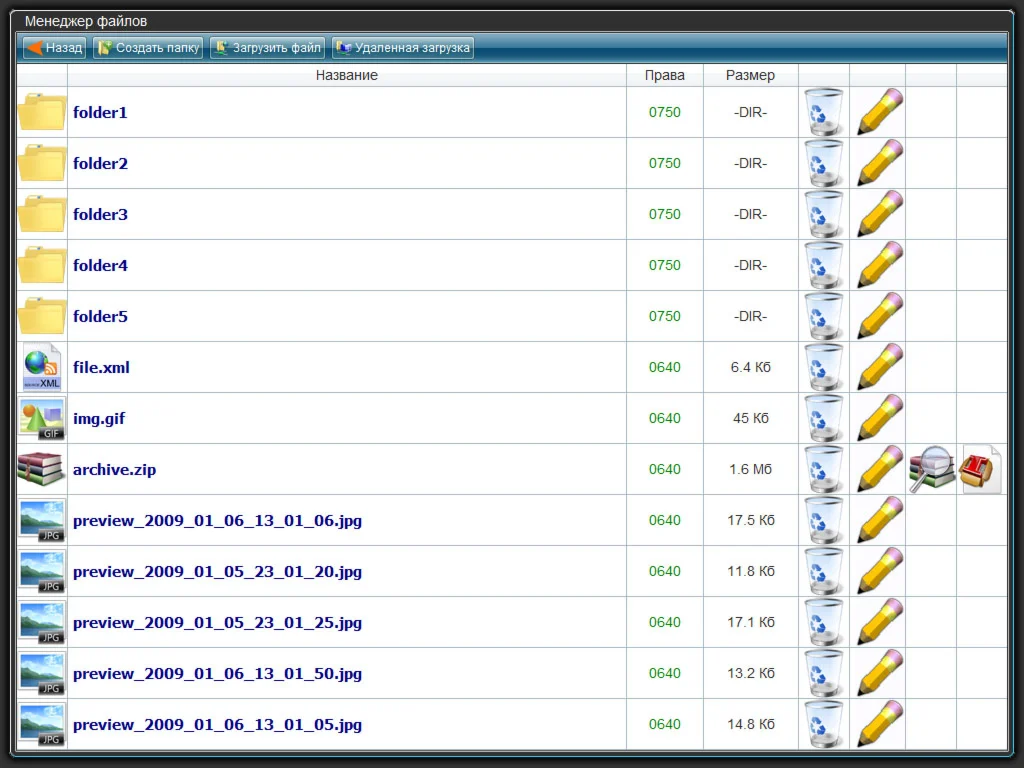Click the Назад back button
1024x768 pixels.
pos(54,47)
